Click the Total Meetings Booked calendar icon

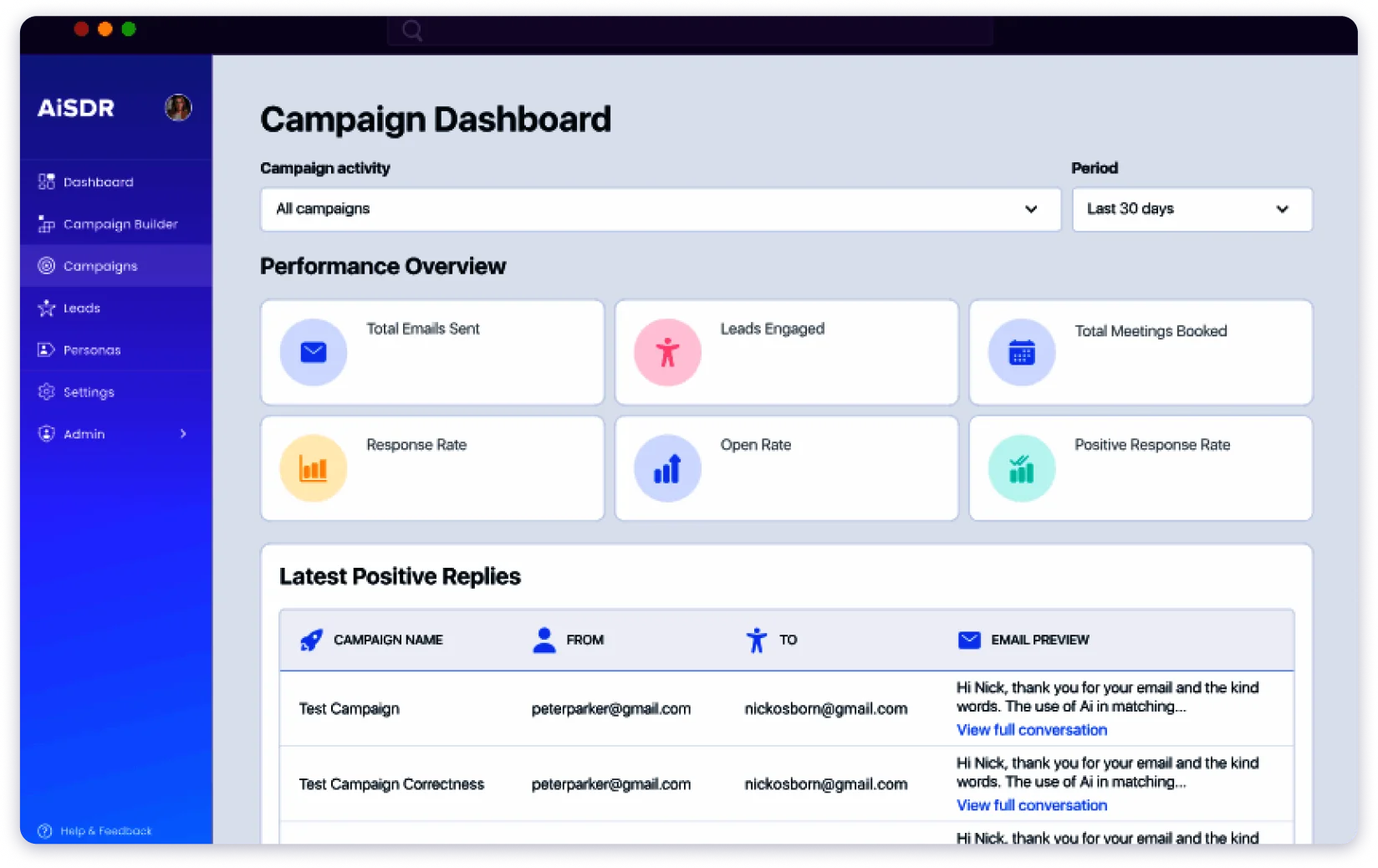1021,352
